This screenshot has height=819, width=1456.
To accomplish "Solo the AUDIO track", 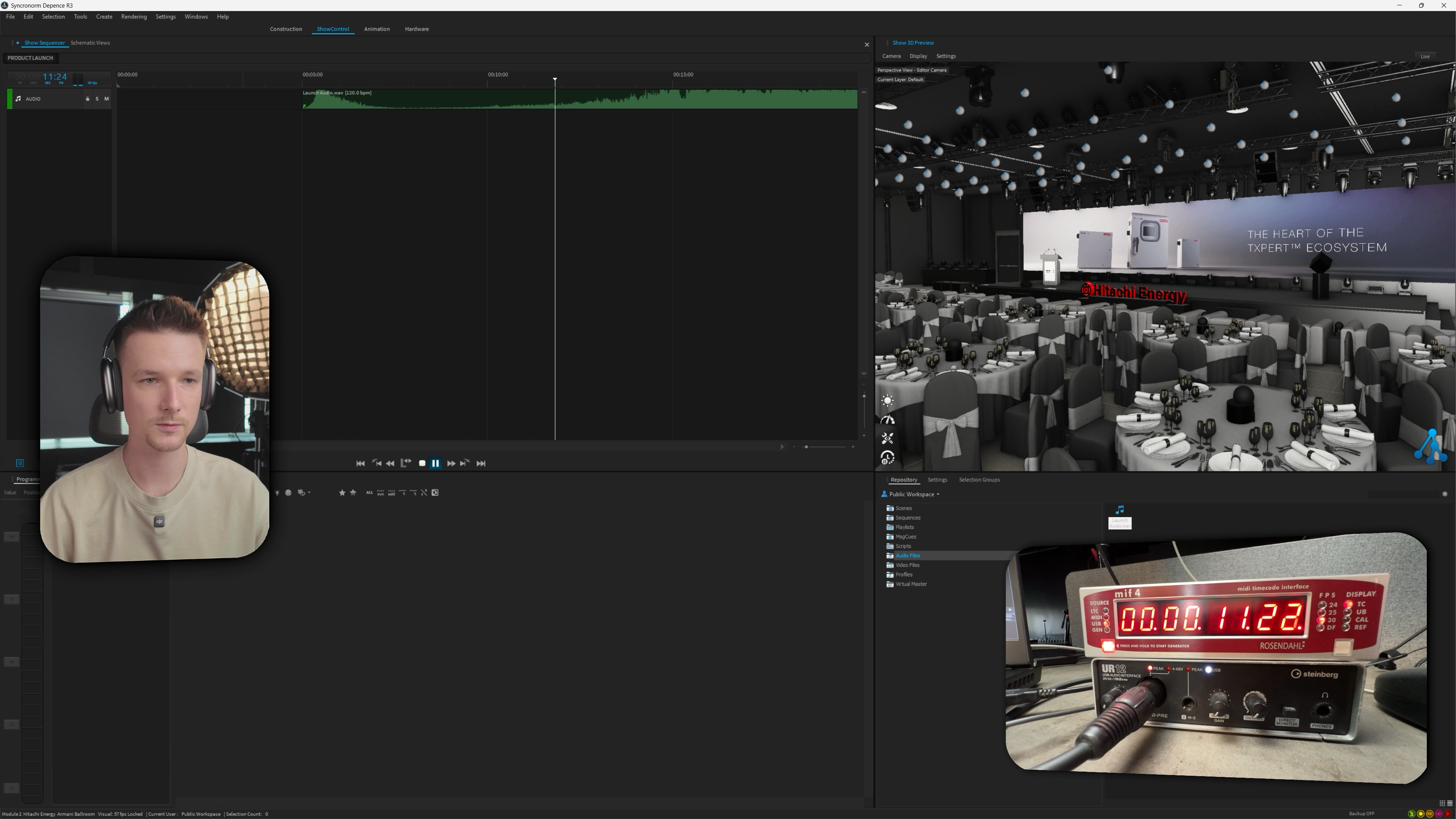I will click(x=97, y=99).
